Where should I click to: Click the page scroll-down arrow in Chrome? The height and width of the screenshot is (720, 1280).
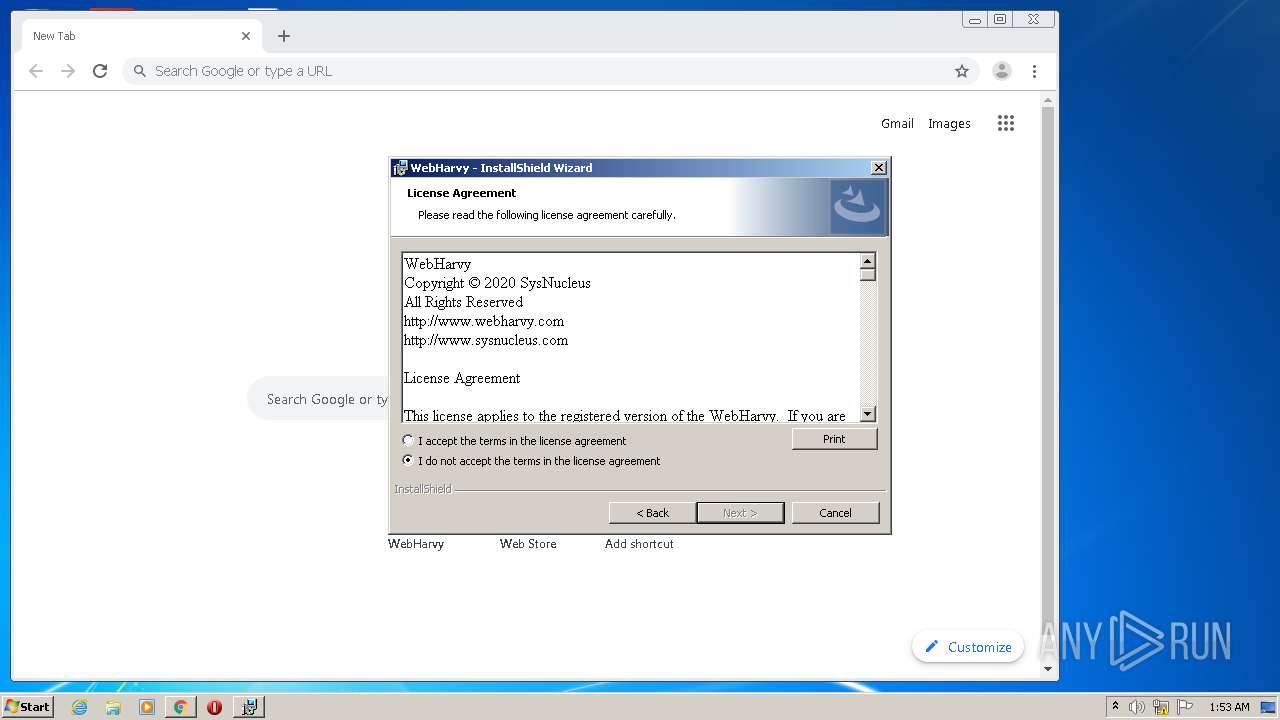1048,669
